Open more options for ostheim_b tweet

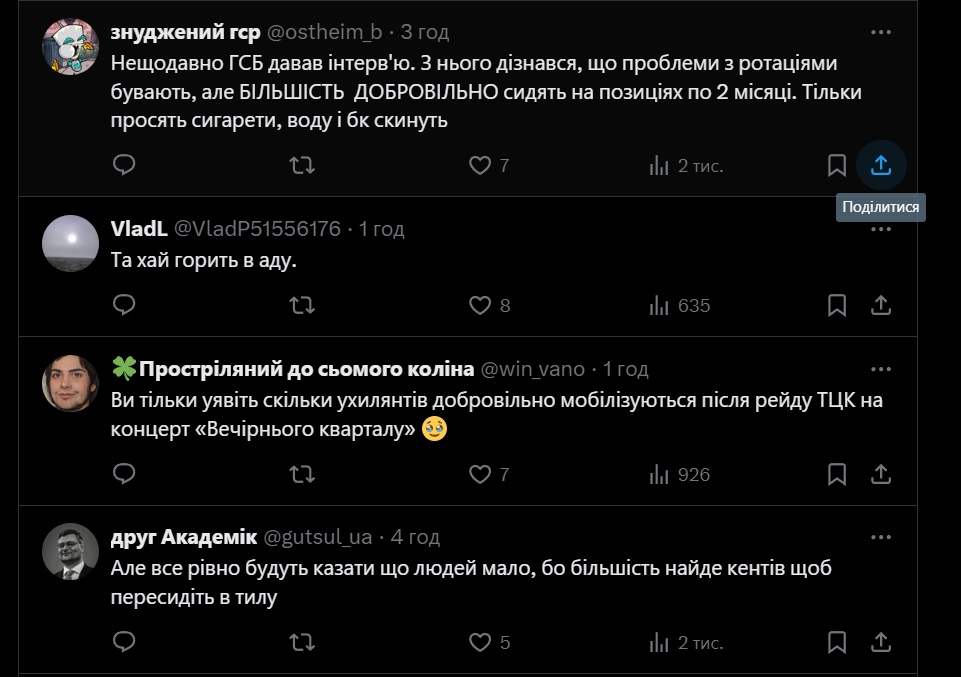pos(881,32)
